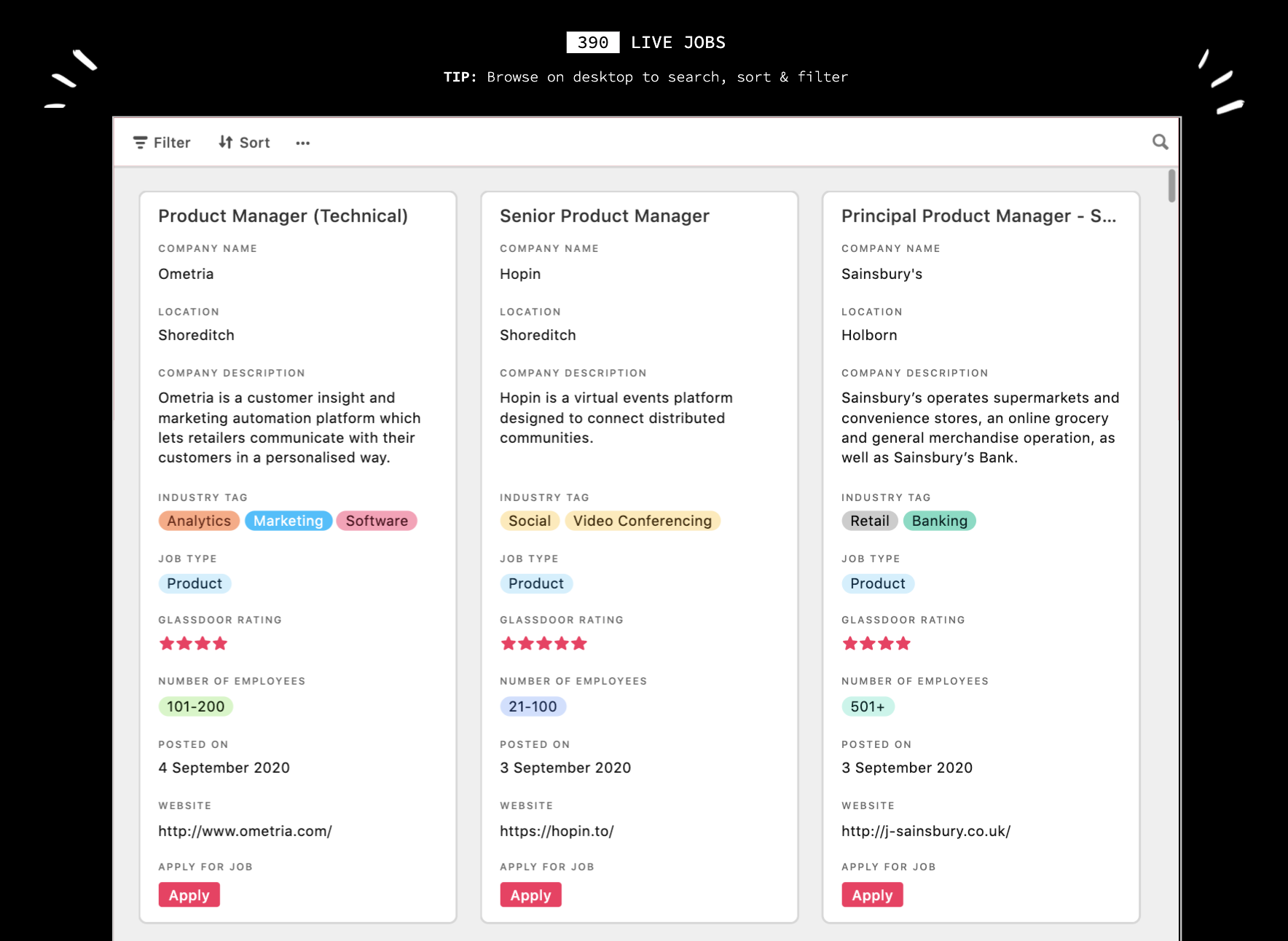Click the Ometria company description paragraph
Viewport: 1288px width, 941px height.
point(290,428)
